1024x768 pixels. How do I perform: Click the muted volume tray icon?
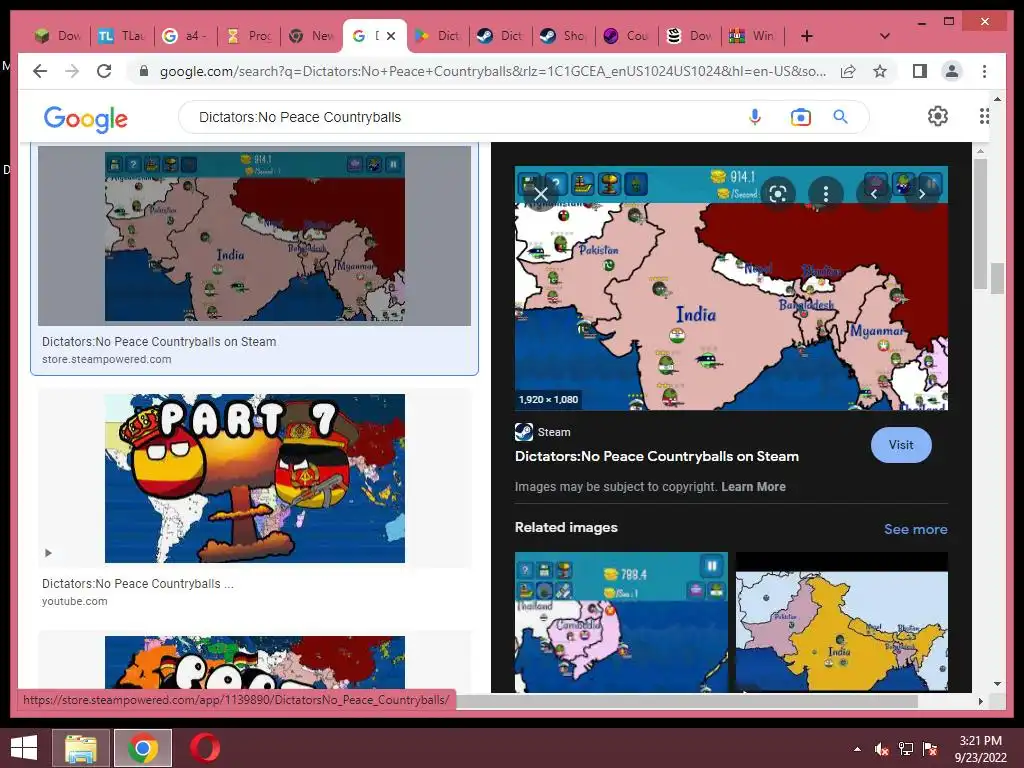[x=882, y=749]
